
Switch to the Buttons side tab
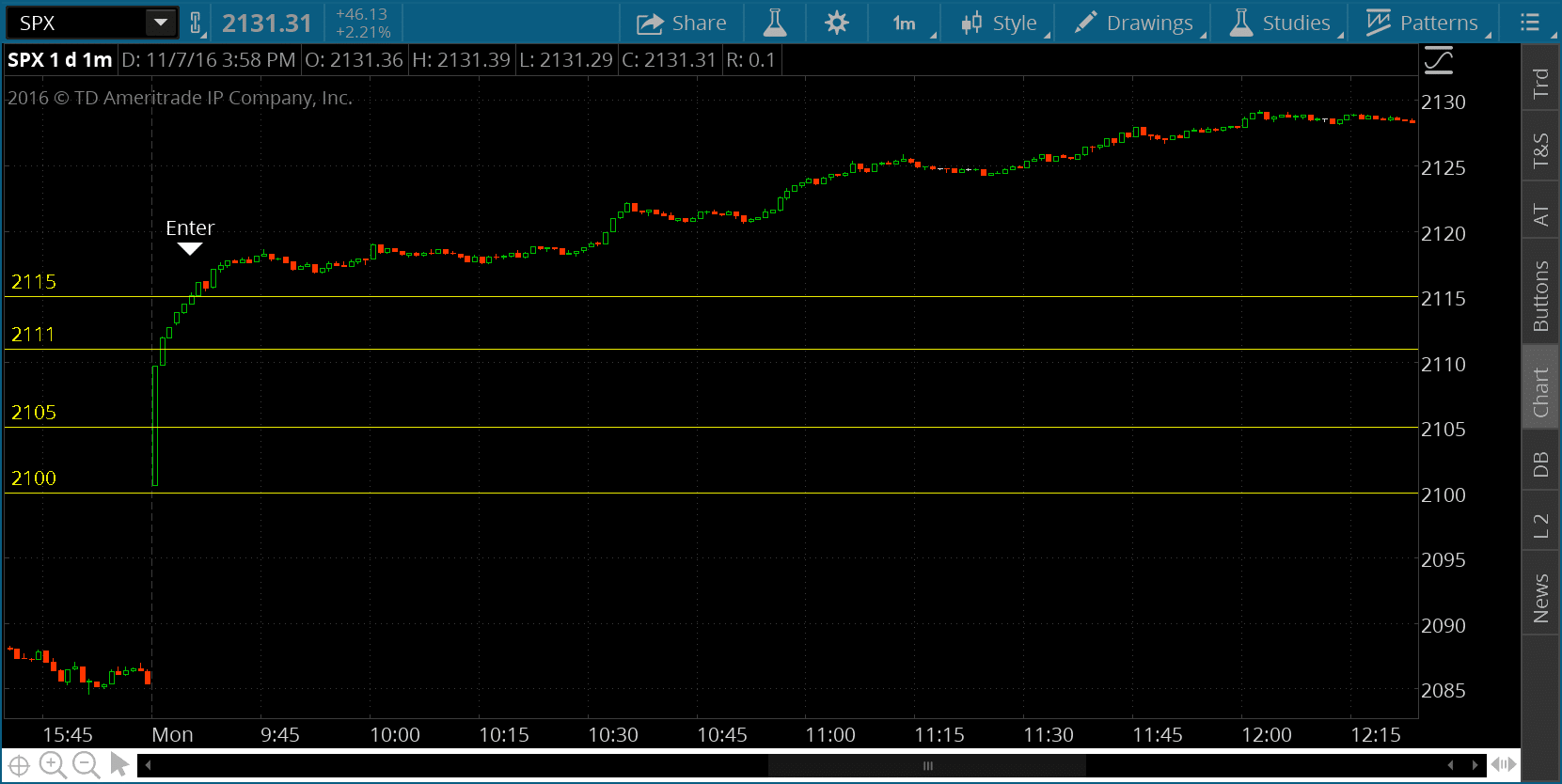pos(1540,295)
